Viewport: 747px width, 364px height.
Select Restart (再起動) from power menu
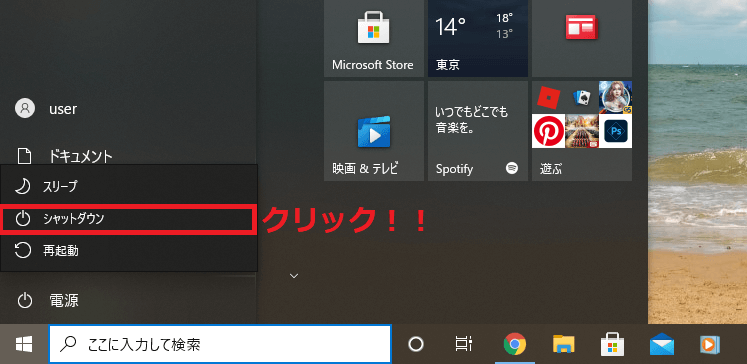(129, 251)
